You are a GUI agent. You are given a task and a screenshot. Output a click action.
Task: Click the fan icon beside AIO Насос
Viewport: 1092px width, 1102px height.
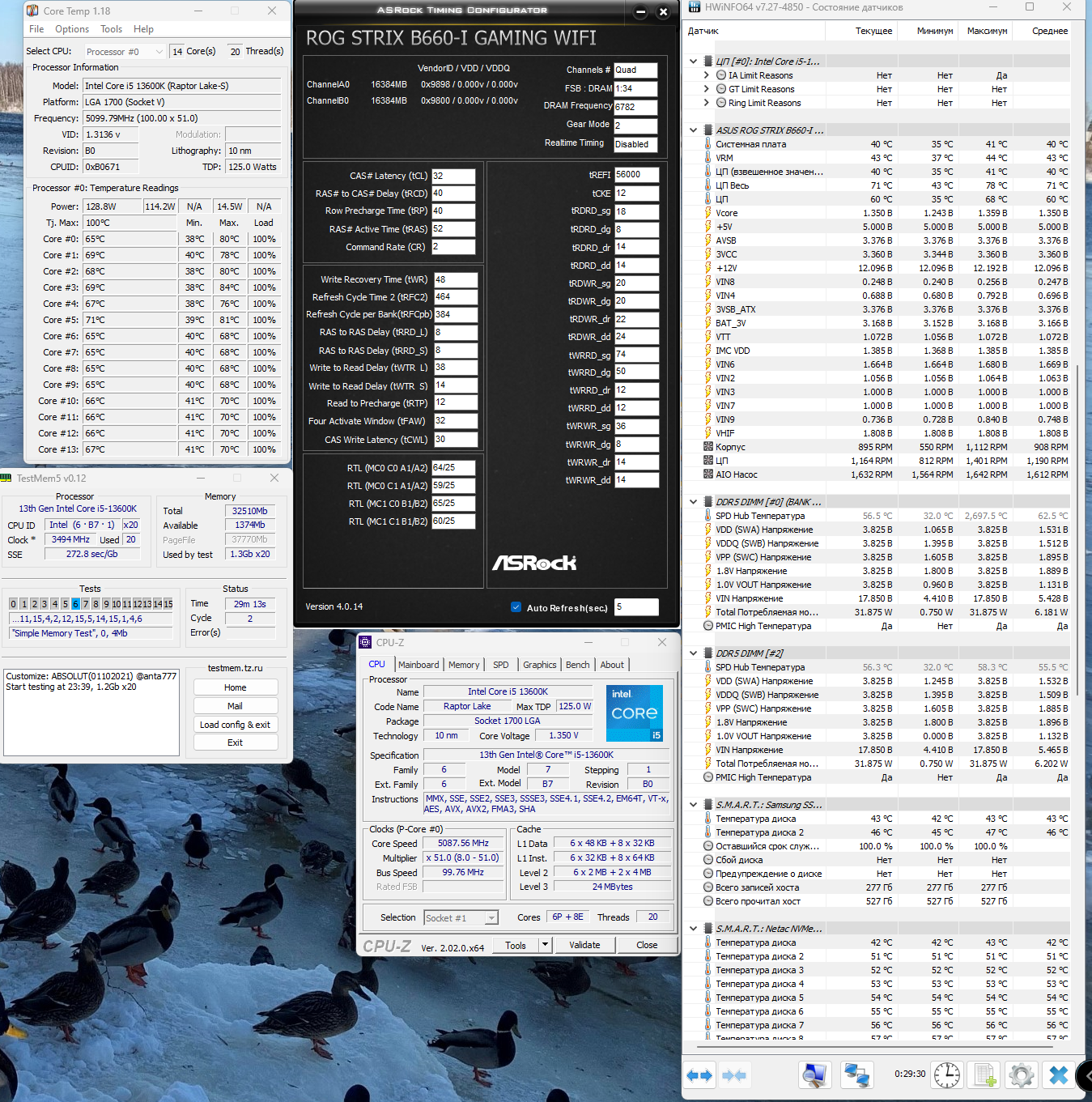point(708,474)
